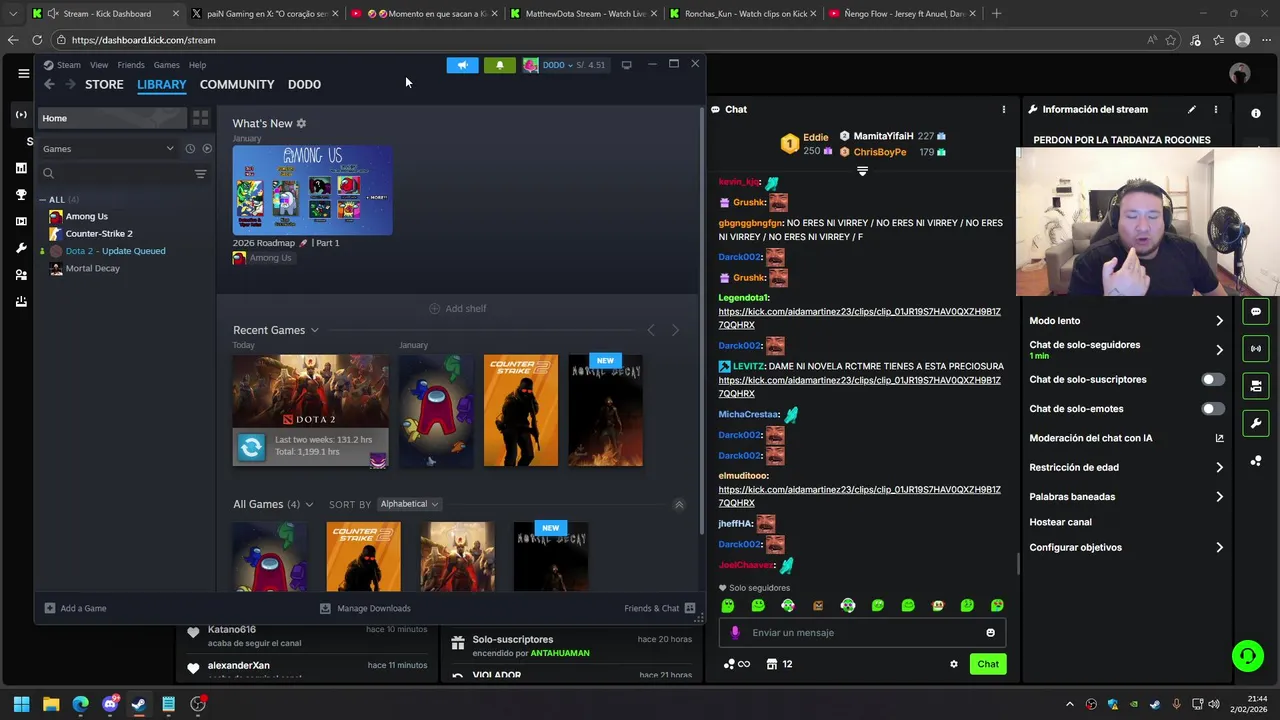Click the purple microphone icon in chat input
This screenshot has width=1280, height=720.
point(736,633)
